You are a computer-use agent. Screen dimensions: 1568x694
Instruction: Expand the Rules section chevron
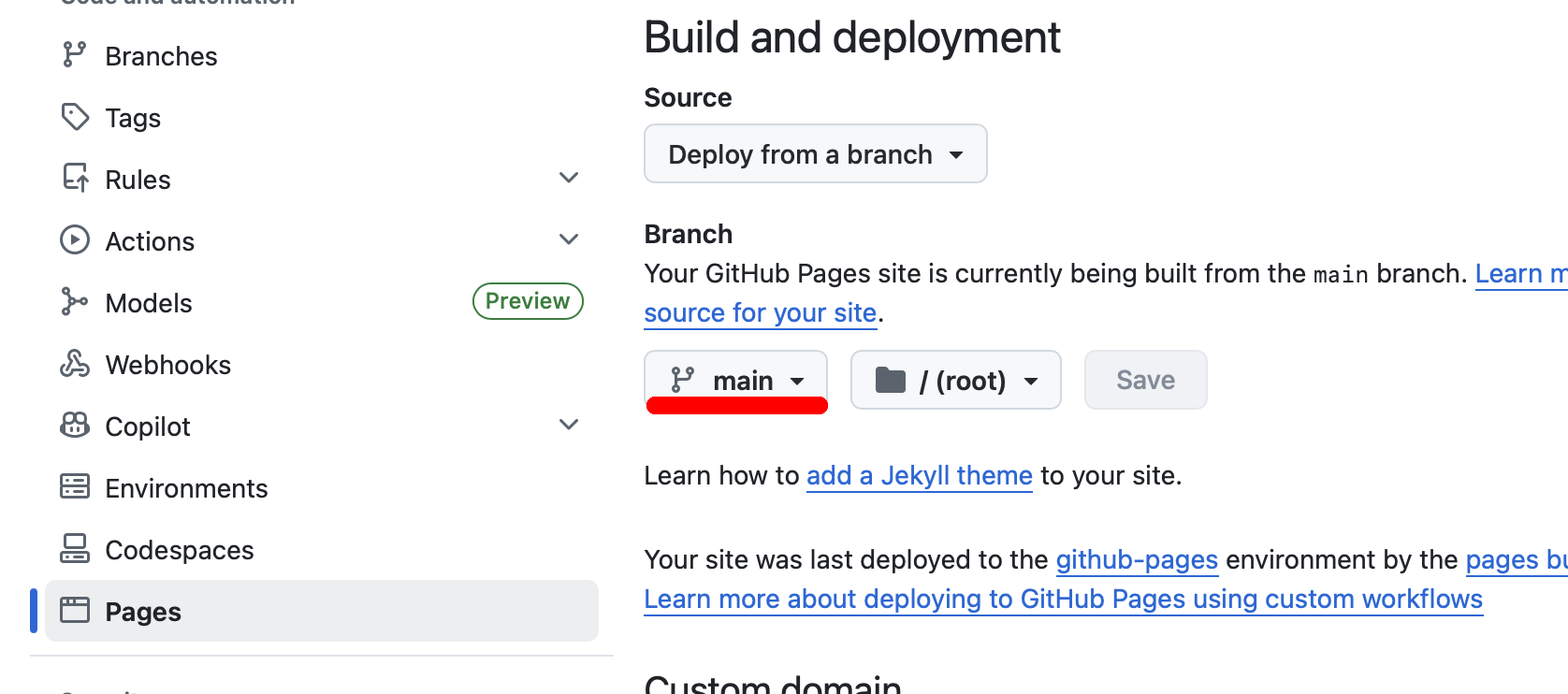pyautogui.click(x=568, y=178)
